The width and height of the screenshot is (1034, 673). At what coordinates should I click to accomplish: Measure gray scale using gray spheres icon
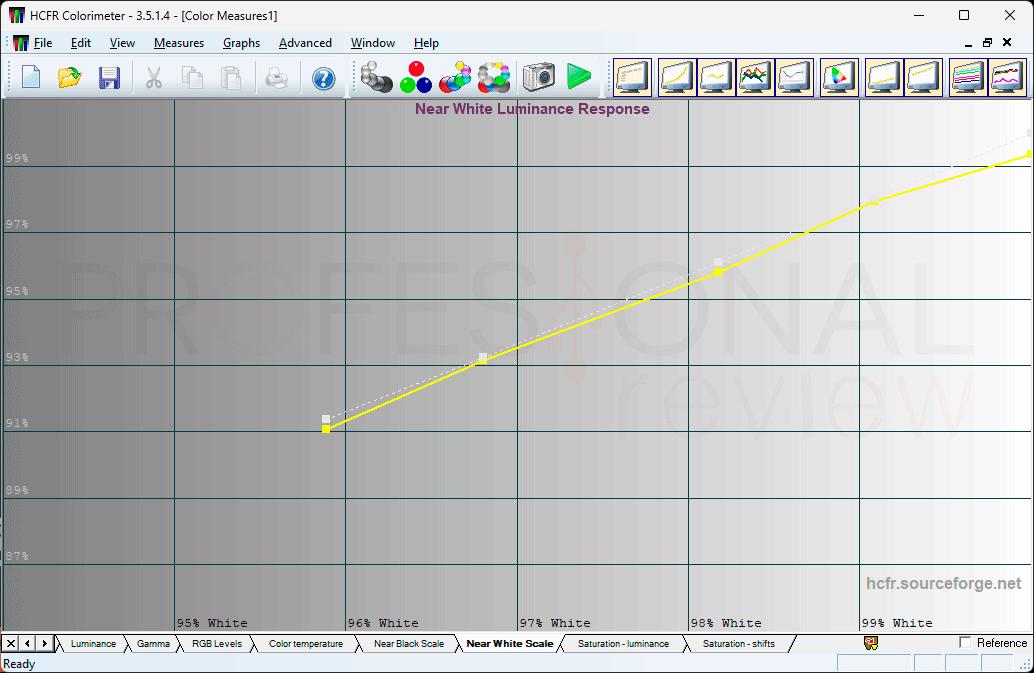pos(377,77)
